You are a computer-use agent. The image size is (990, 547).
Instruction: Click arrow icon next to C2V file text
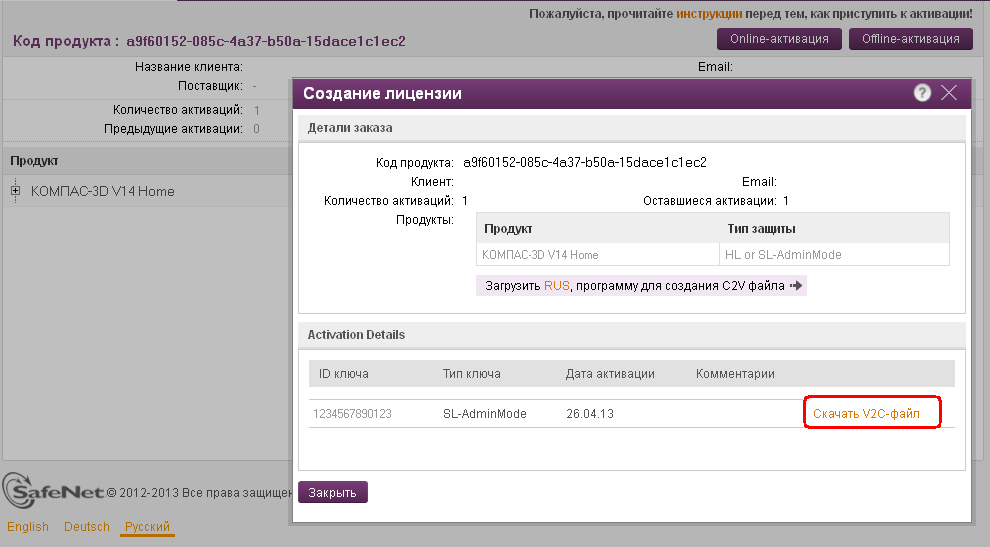[x=796, y=286]
